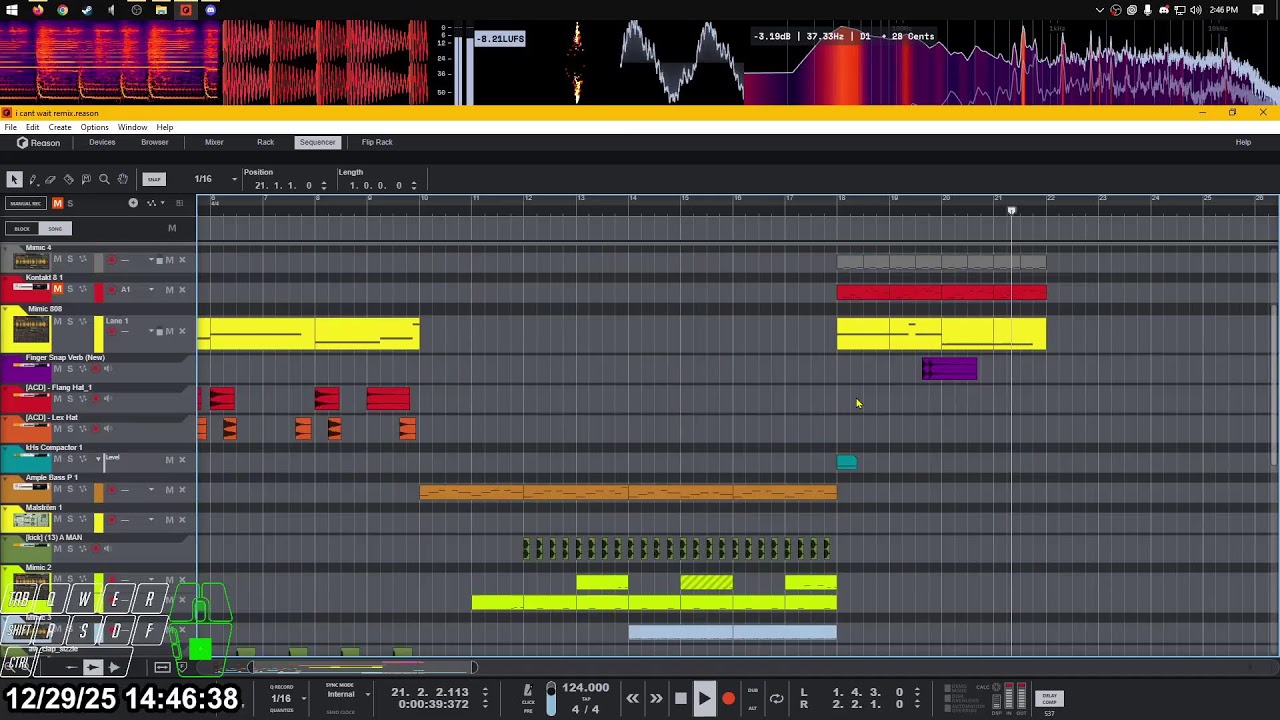
Task: Select the purple Finger Snap Verb clip
Action: tap(949, 369)
